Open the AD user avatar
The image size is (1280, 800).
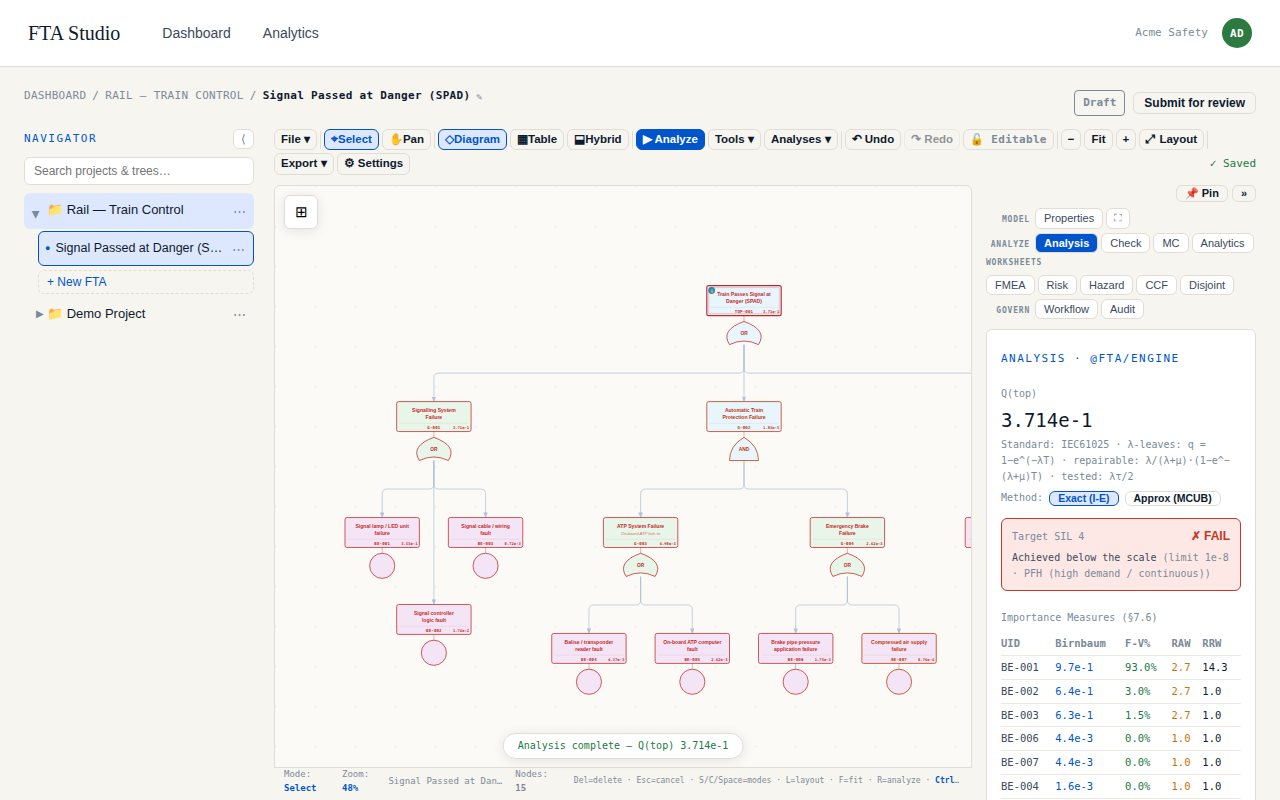click(1237, 32)
